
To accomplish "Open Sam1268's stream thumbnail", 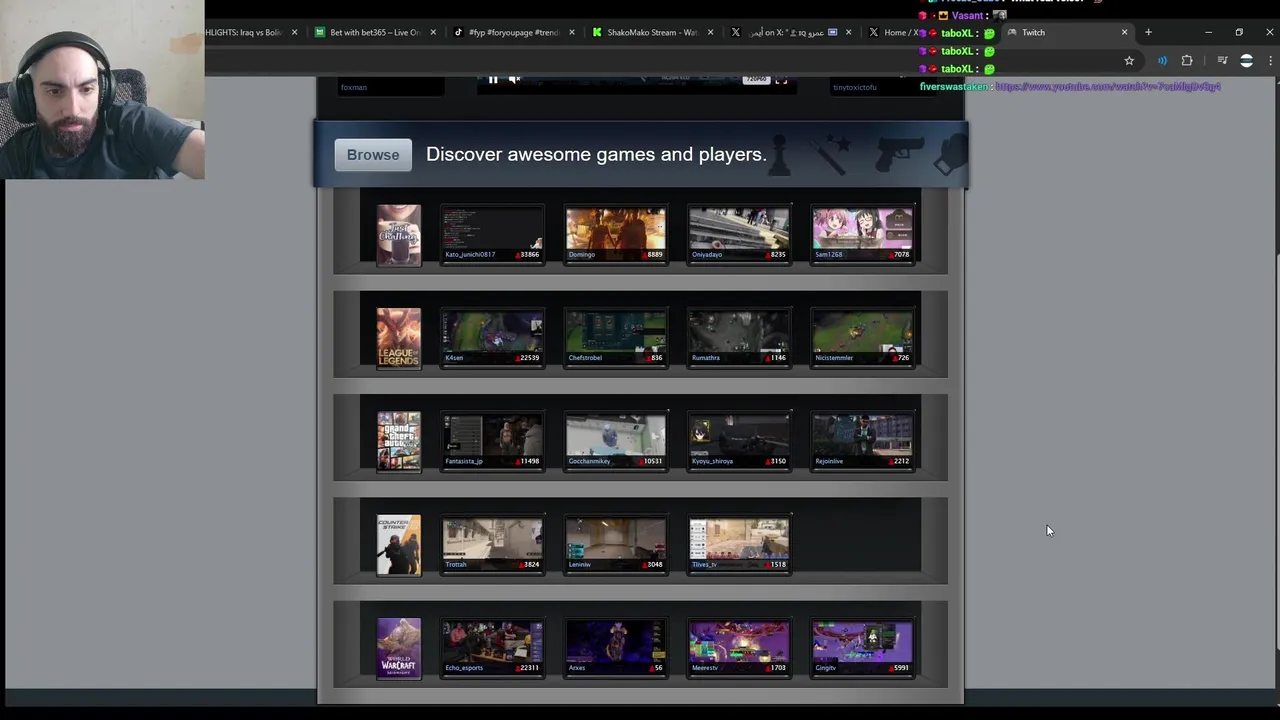I will pyautogui.click(x=862, y=235).
